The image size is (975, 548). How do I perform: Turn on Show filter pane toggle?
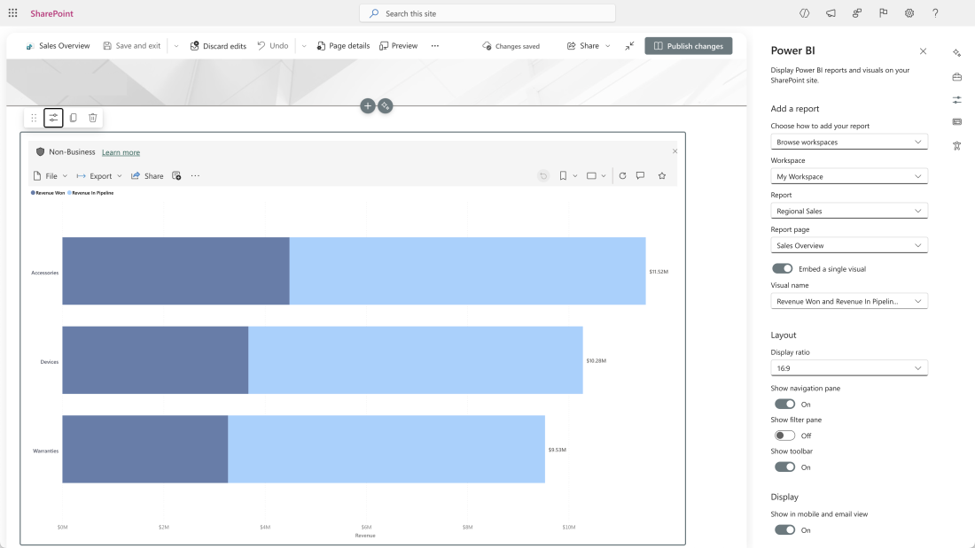(x=785, y=435)
